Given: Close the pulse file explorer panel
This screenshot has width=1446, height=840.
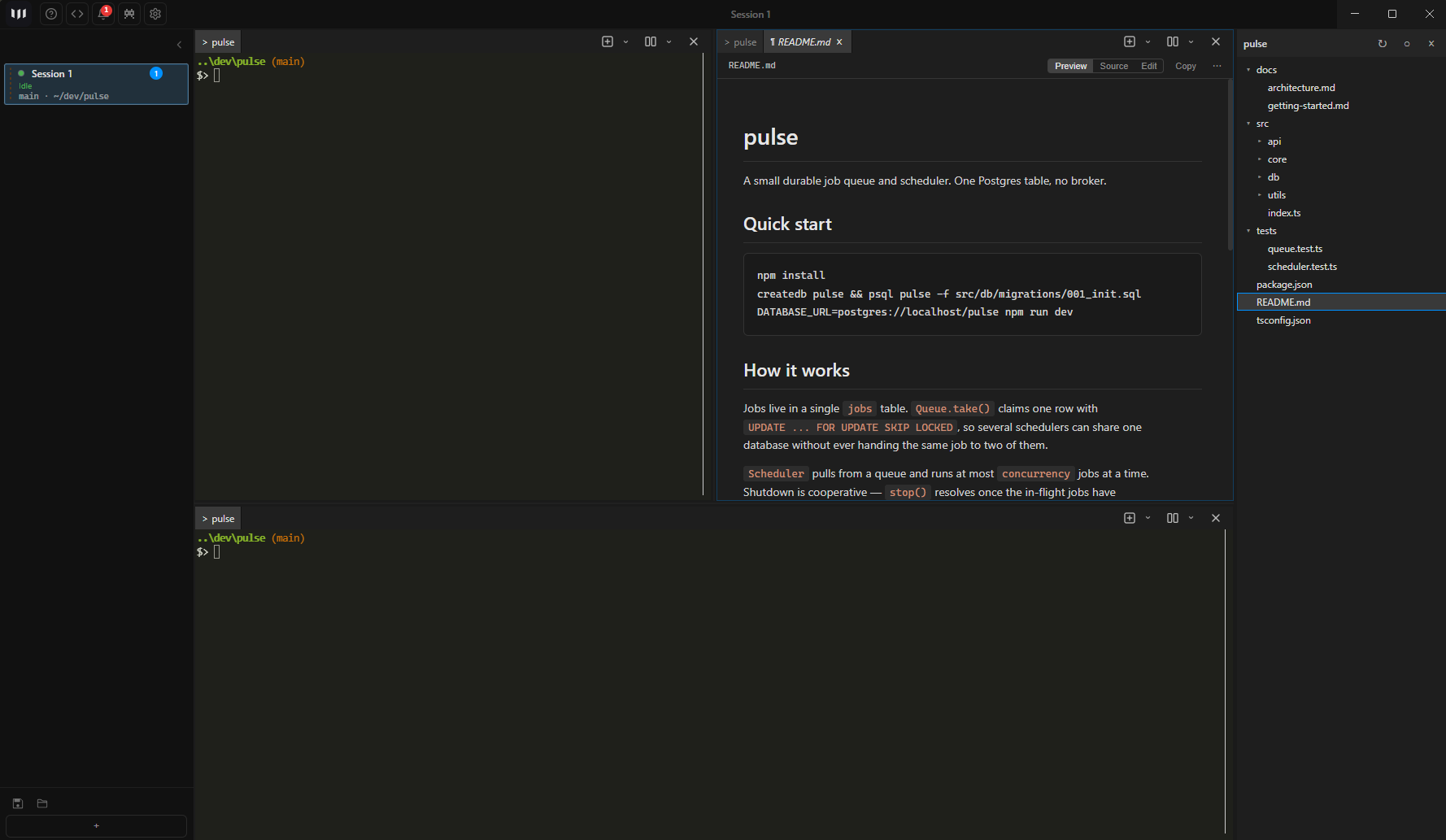Looking at the screenshot, I should tap(1431, 44).
